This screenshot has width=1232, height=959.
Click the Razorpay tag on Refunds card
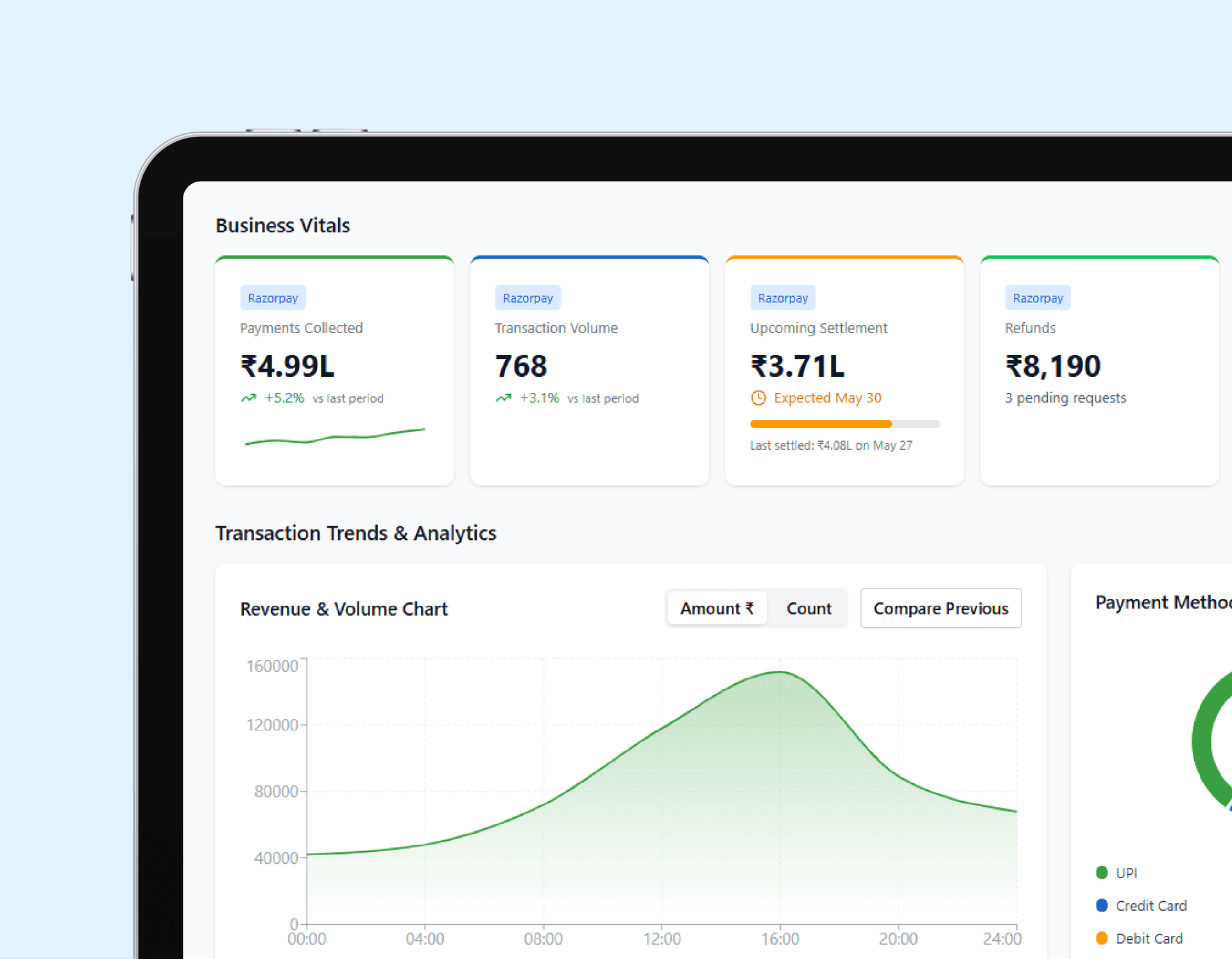coord(1038,298)
